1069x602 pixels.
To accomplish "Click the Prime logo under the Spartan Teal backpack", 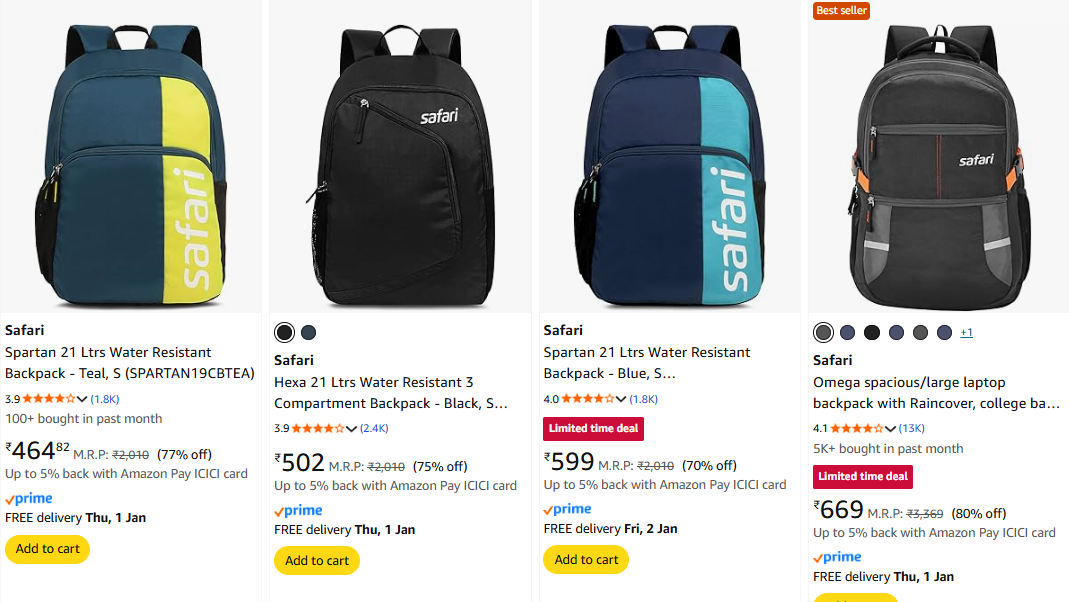I will [29, 499].
